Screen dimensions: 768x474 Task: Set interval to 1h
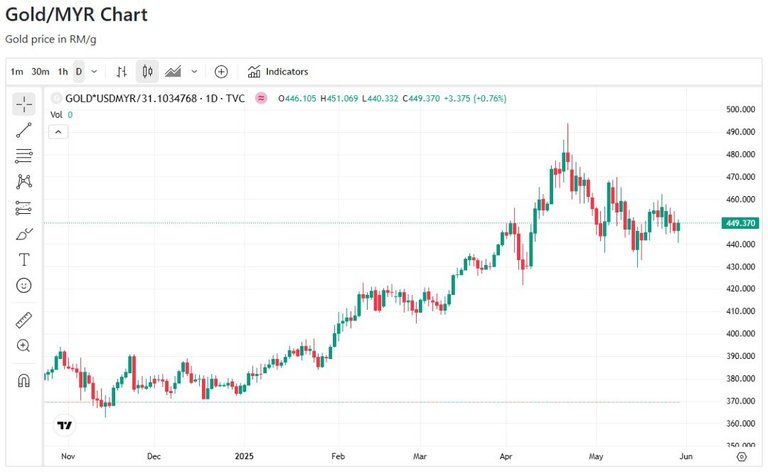tap(63, 71)
